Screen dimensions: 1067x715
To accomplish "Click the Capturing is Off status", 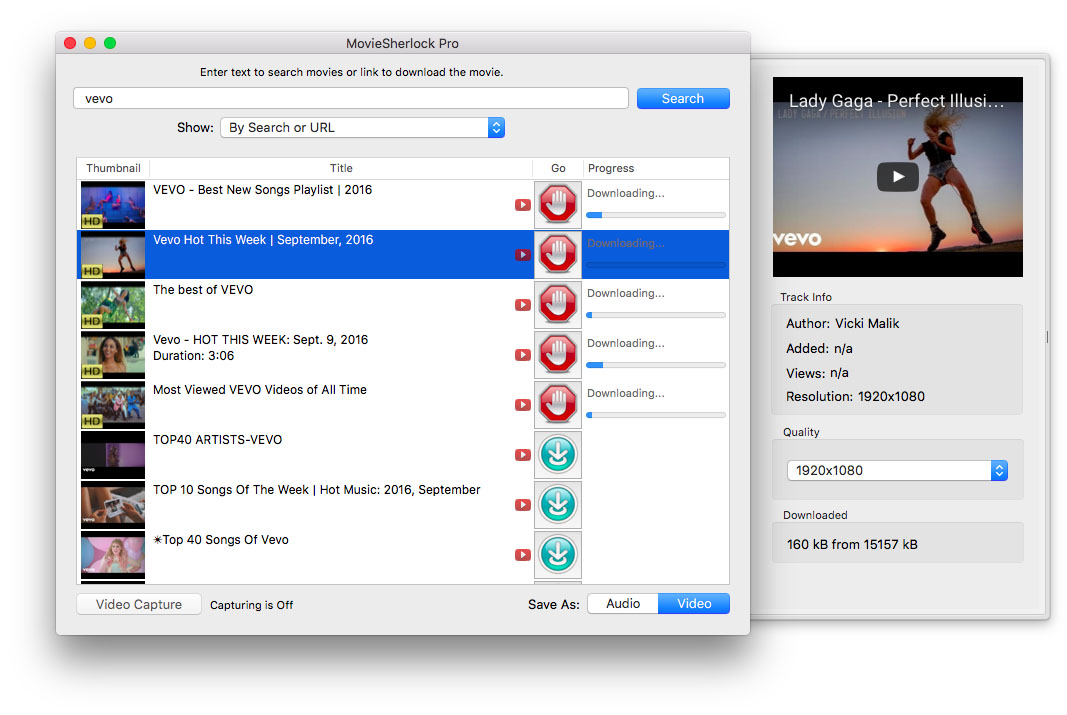I will (x=251, y=605).
